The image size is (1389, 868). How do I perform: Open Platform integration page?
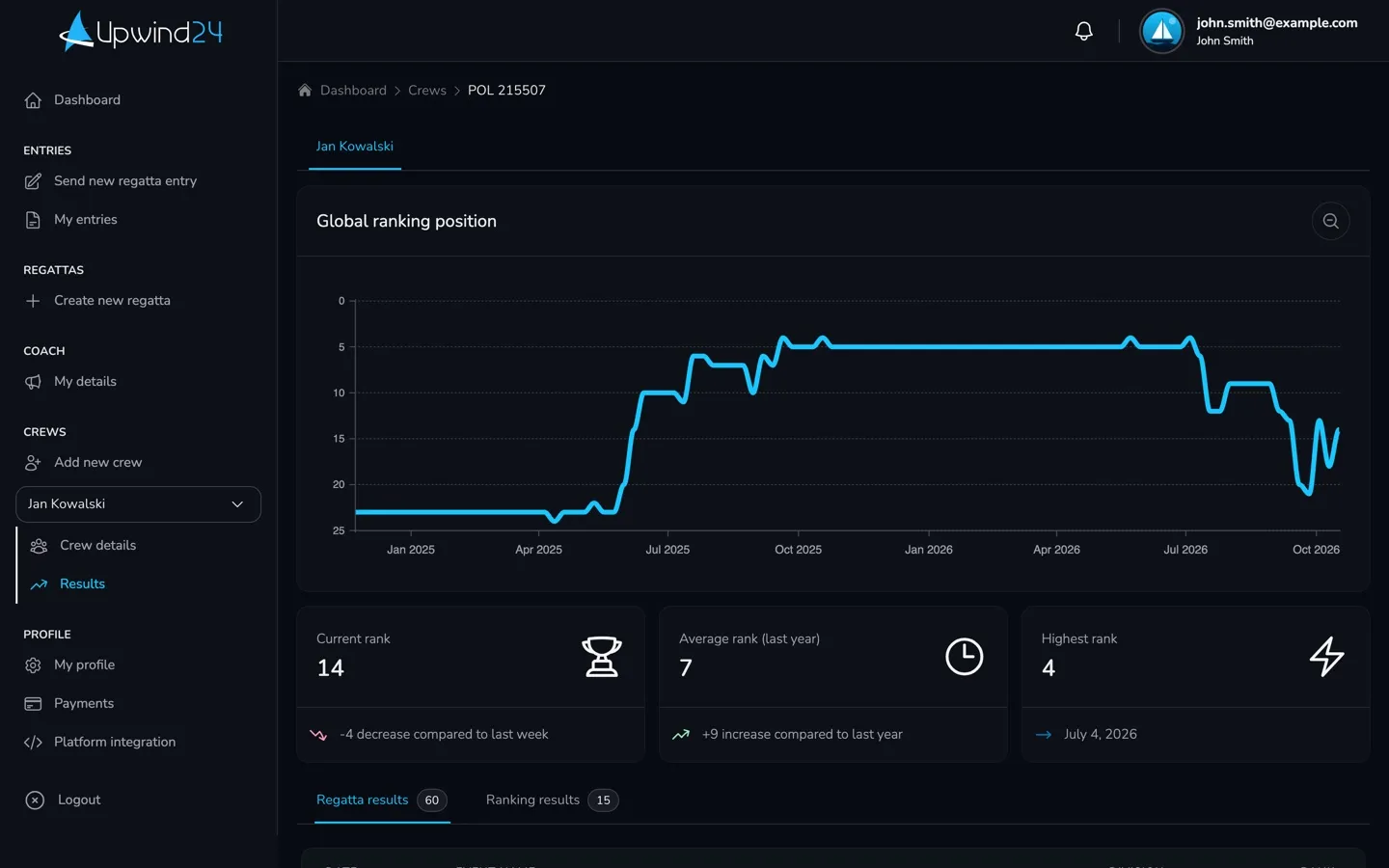115,743
